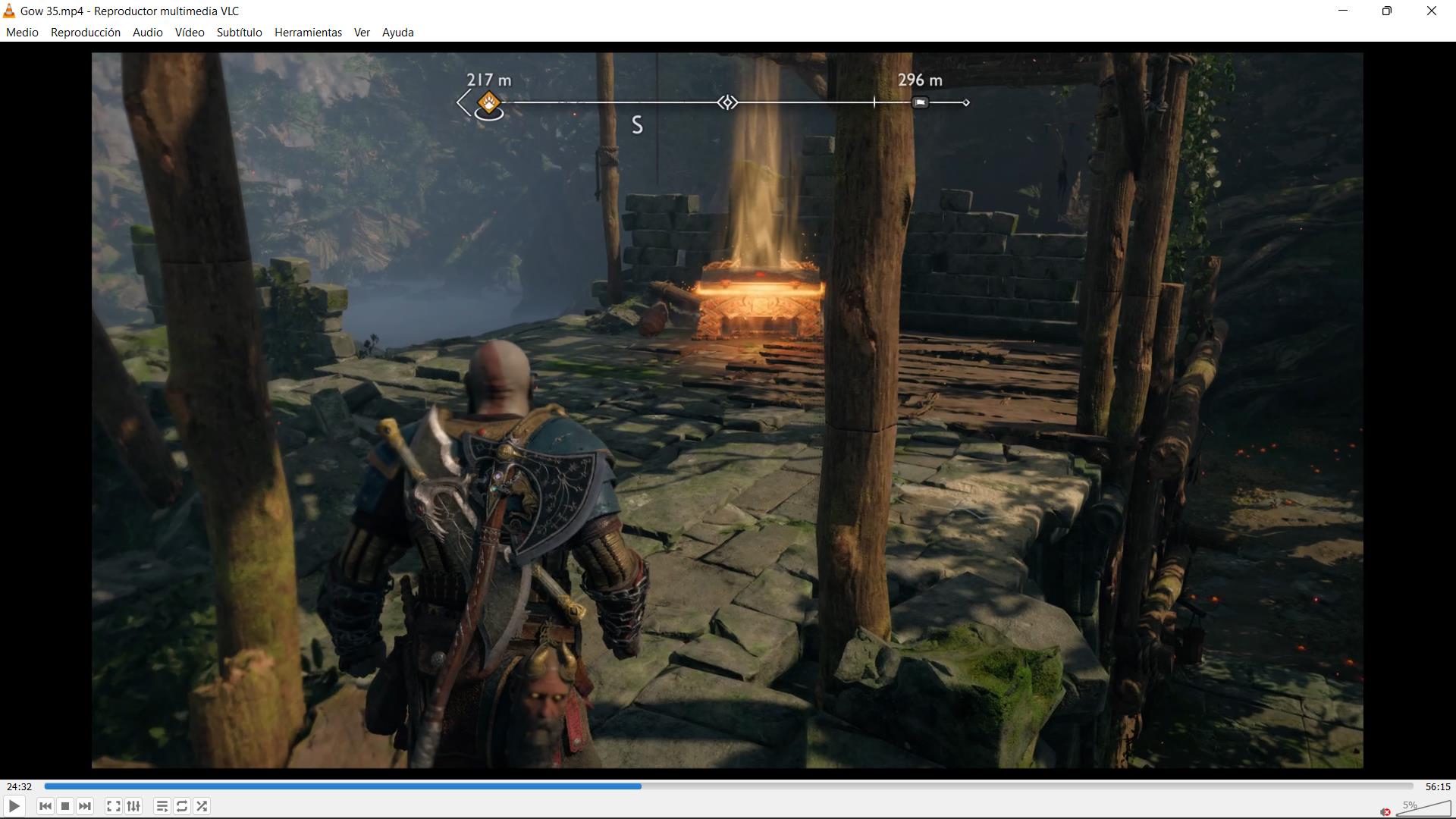Click the Play button

(14, 806)
